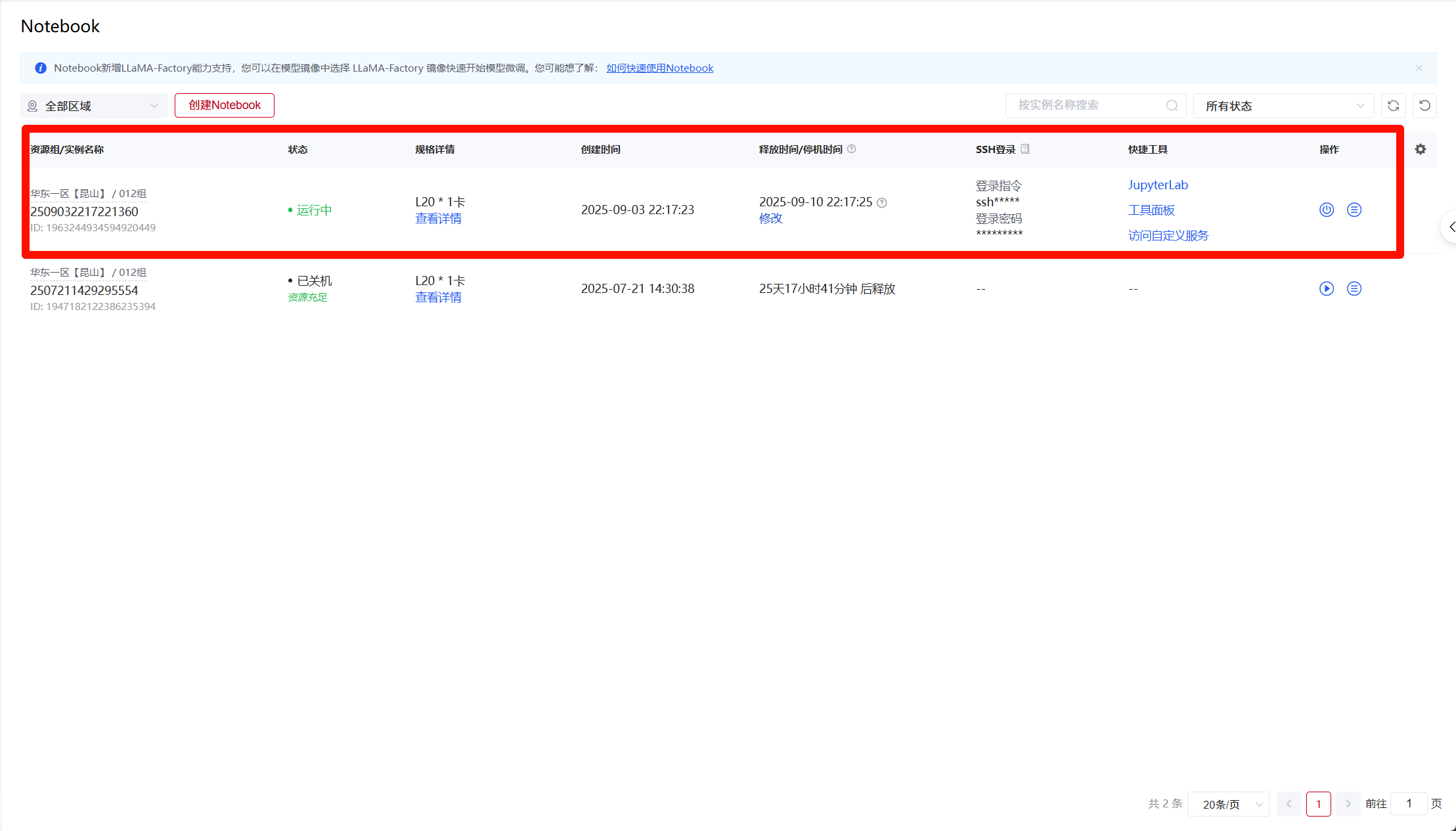
Task: Click the refresh list icon button
Action: [1393, 106]
